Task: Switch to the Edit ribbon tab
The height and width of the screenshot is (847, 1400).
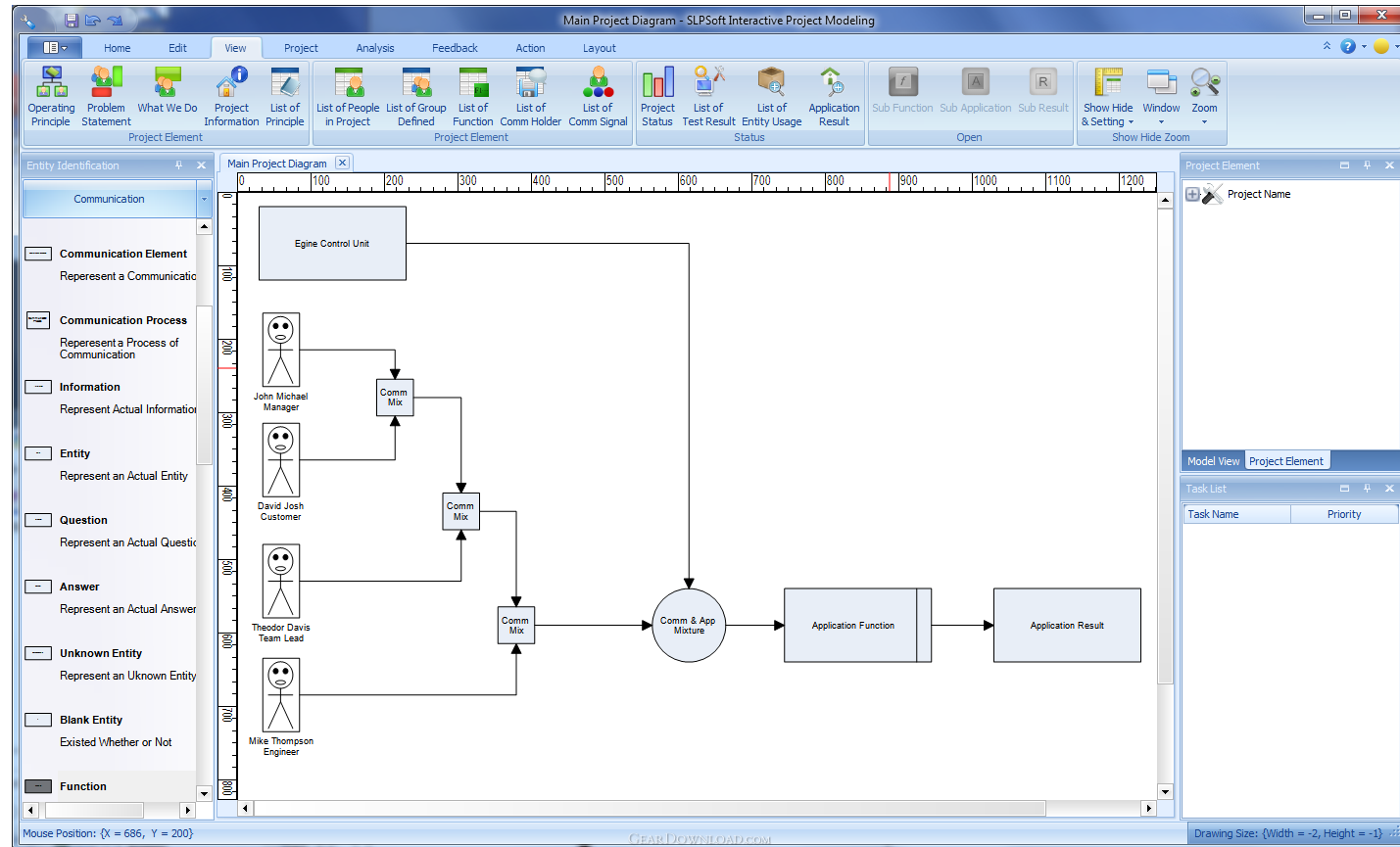Action: (177, 48)
